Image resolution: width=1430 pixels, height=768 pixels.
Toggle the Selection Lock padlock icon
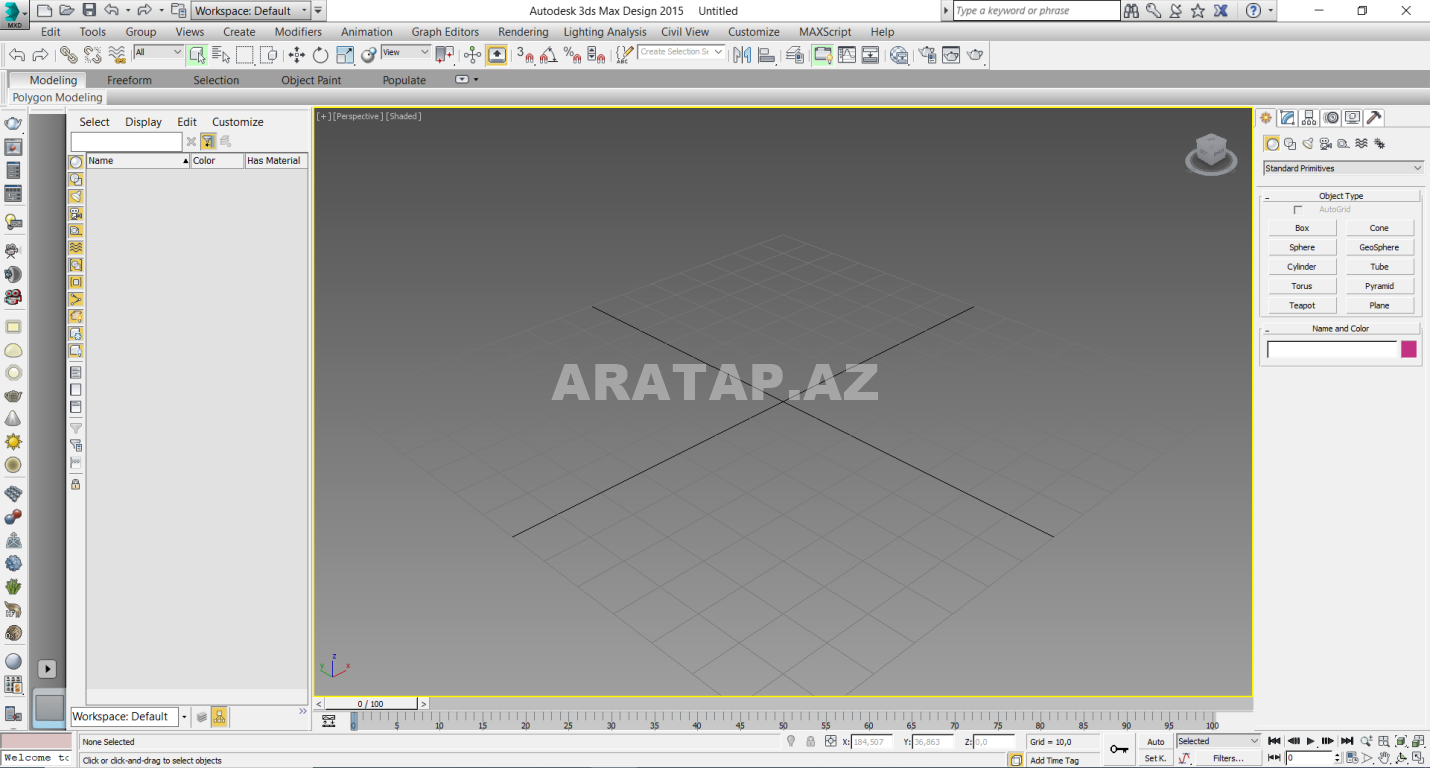tap(810, 741)
